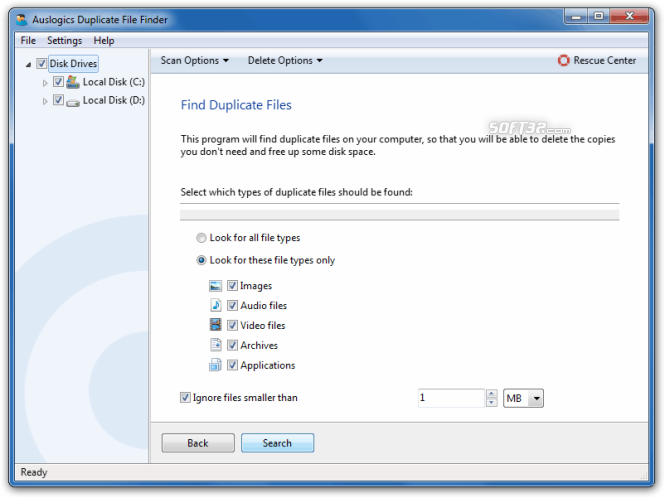Select the Local Disk (C:) label
Image resolution: width=665 pixels, height=498 pixels.
pyautogui.click(x=114, y=82)
